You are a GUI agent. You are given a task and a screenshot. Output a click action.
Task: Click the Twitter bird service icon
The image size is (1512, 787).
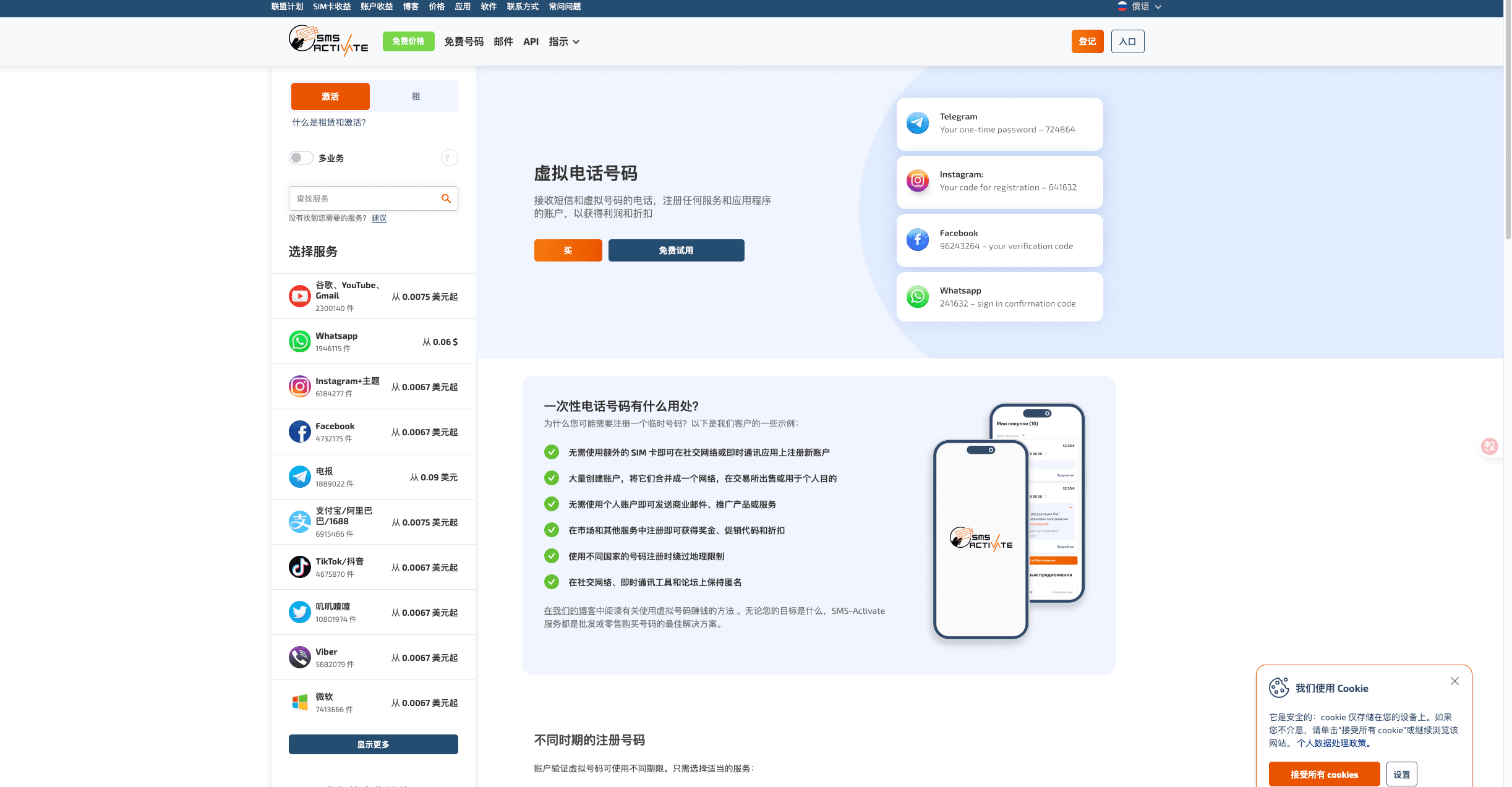coord(300,612)
